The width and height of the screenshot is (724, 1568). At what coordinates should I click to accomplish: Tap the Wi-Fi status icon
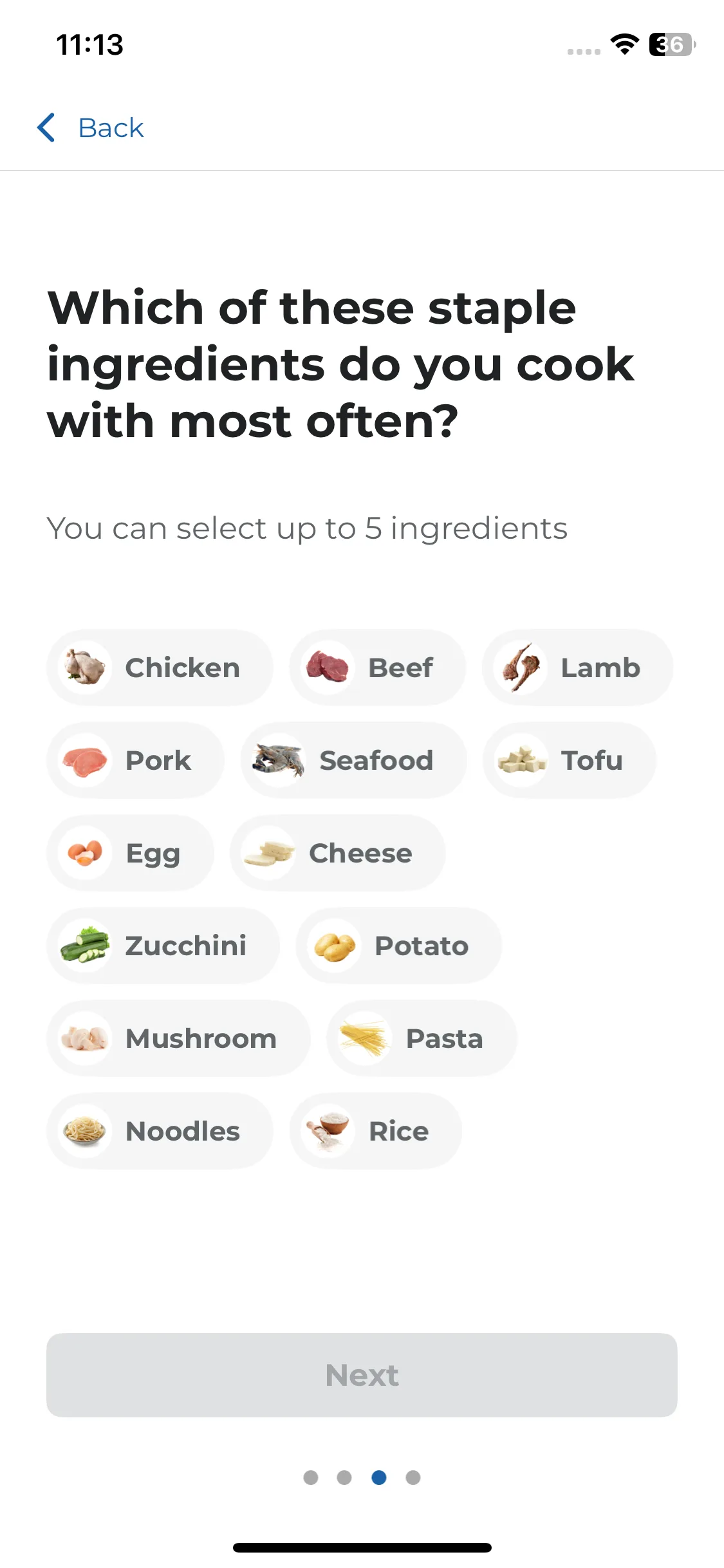coord(624,44)
